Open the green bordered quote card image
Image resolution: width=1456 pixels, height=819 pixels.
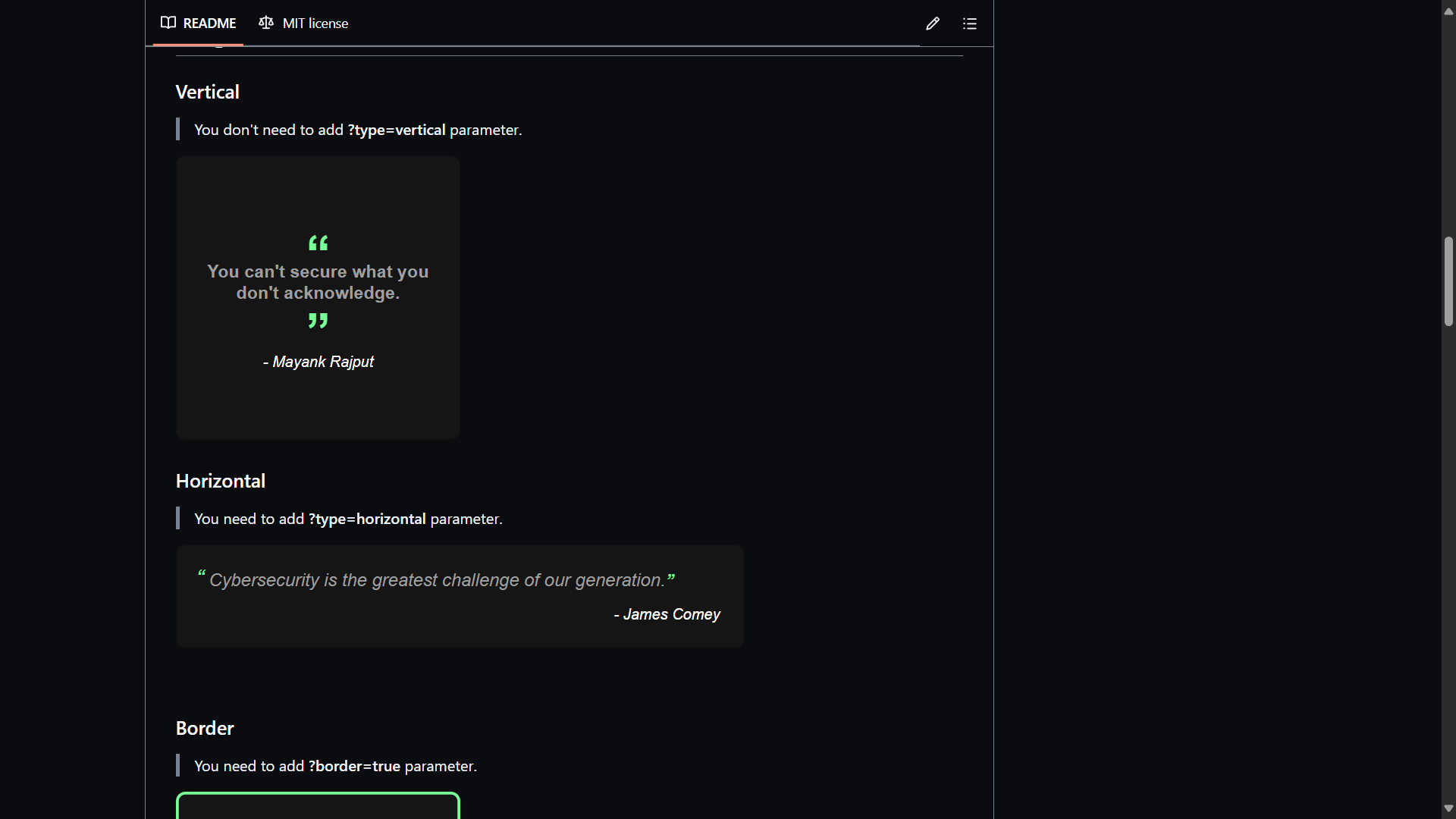click(x=318, y=805)
